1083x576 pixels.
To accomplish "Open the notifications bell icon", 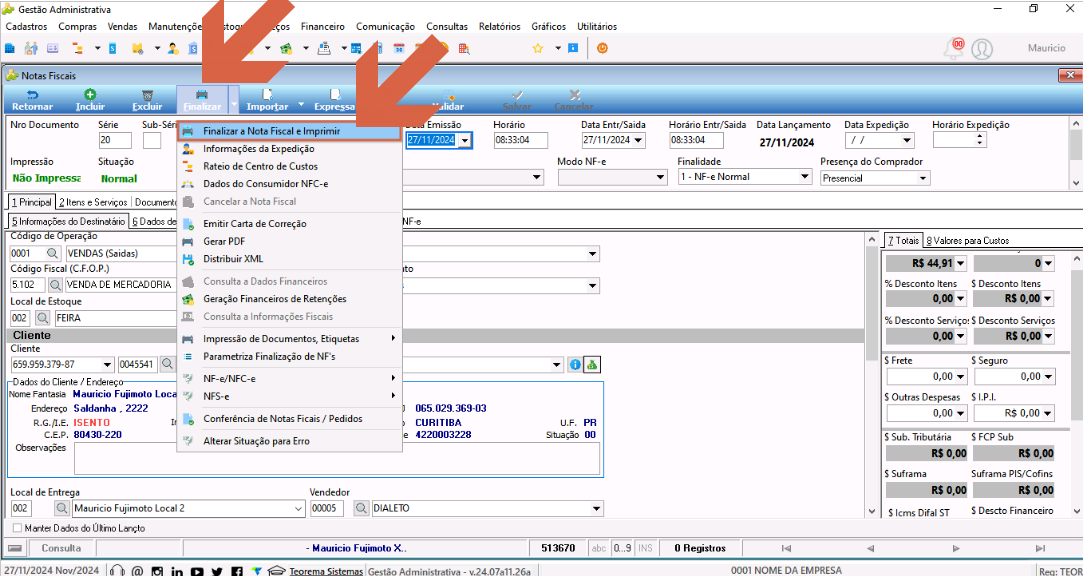I will [954, 48].
